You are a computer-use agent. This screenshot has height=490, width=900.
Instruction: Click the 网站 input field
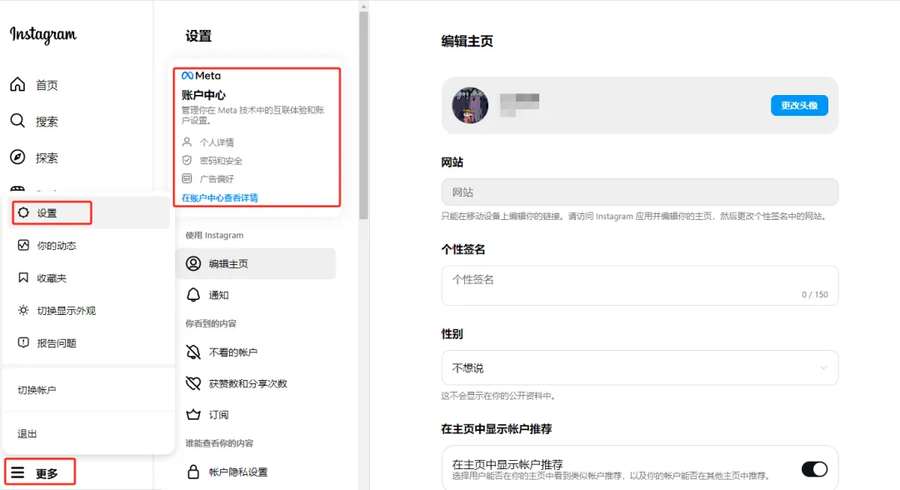click(x=639, y=192)
